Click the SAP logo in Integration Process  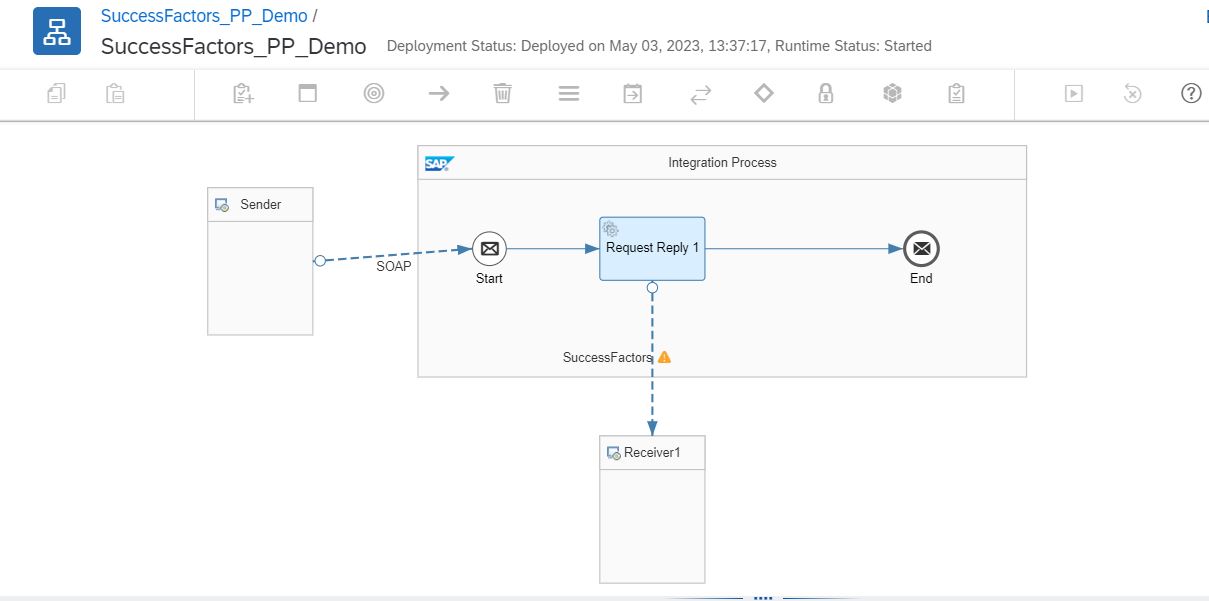click(439, 164)
